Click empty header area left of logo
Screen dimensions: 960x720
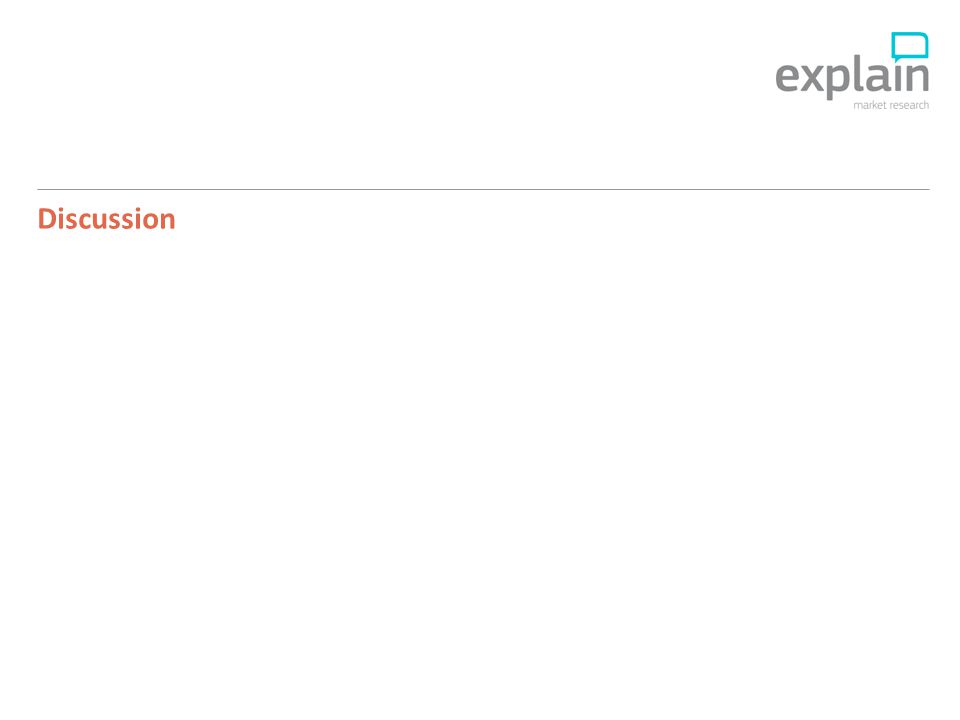click(392, 73)
